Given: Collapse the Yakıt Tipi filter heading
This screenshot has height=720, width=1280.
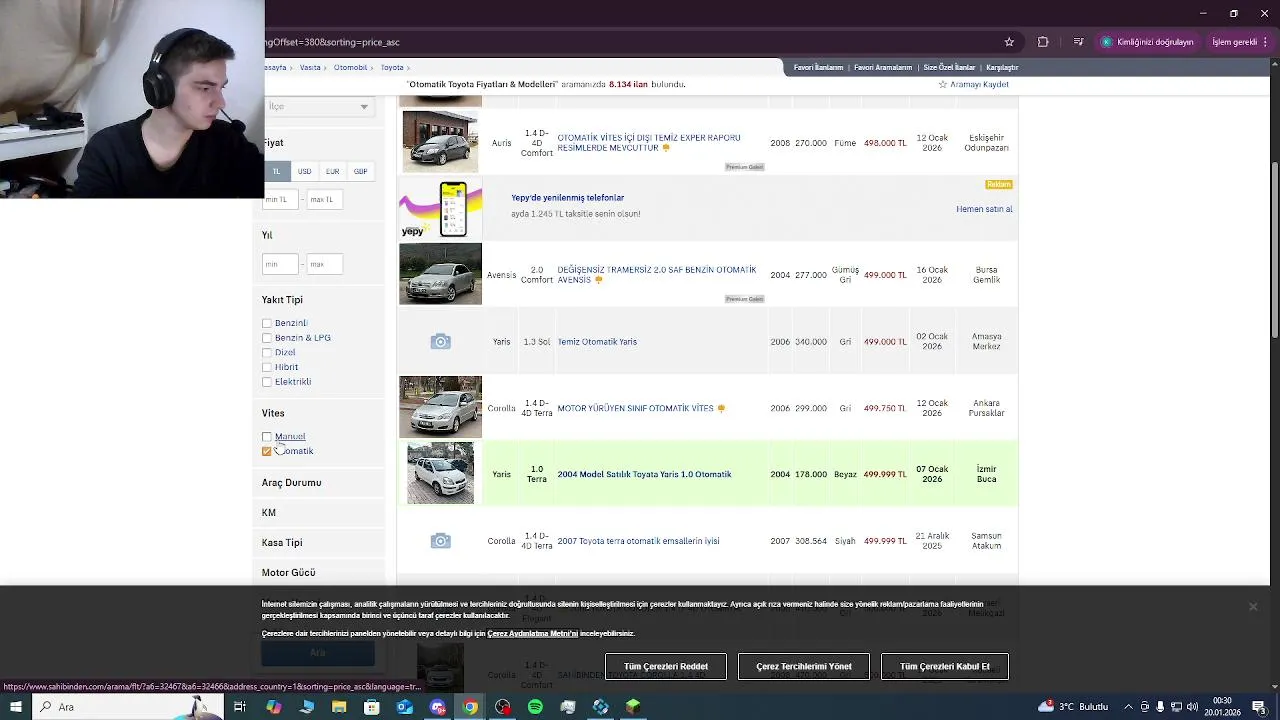Looking at the screenshot, I should click(x=282, y=300).
